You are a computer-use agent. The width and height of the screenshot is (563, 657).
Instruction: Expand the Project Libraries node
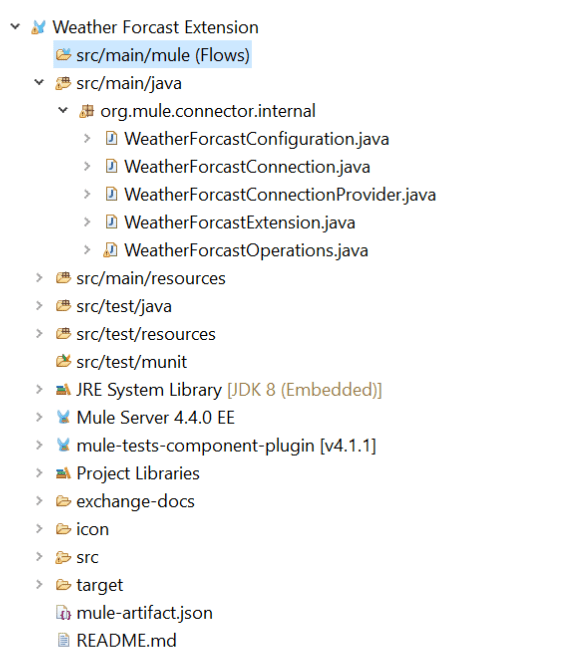point(39,473)
